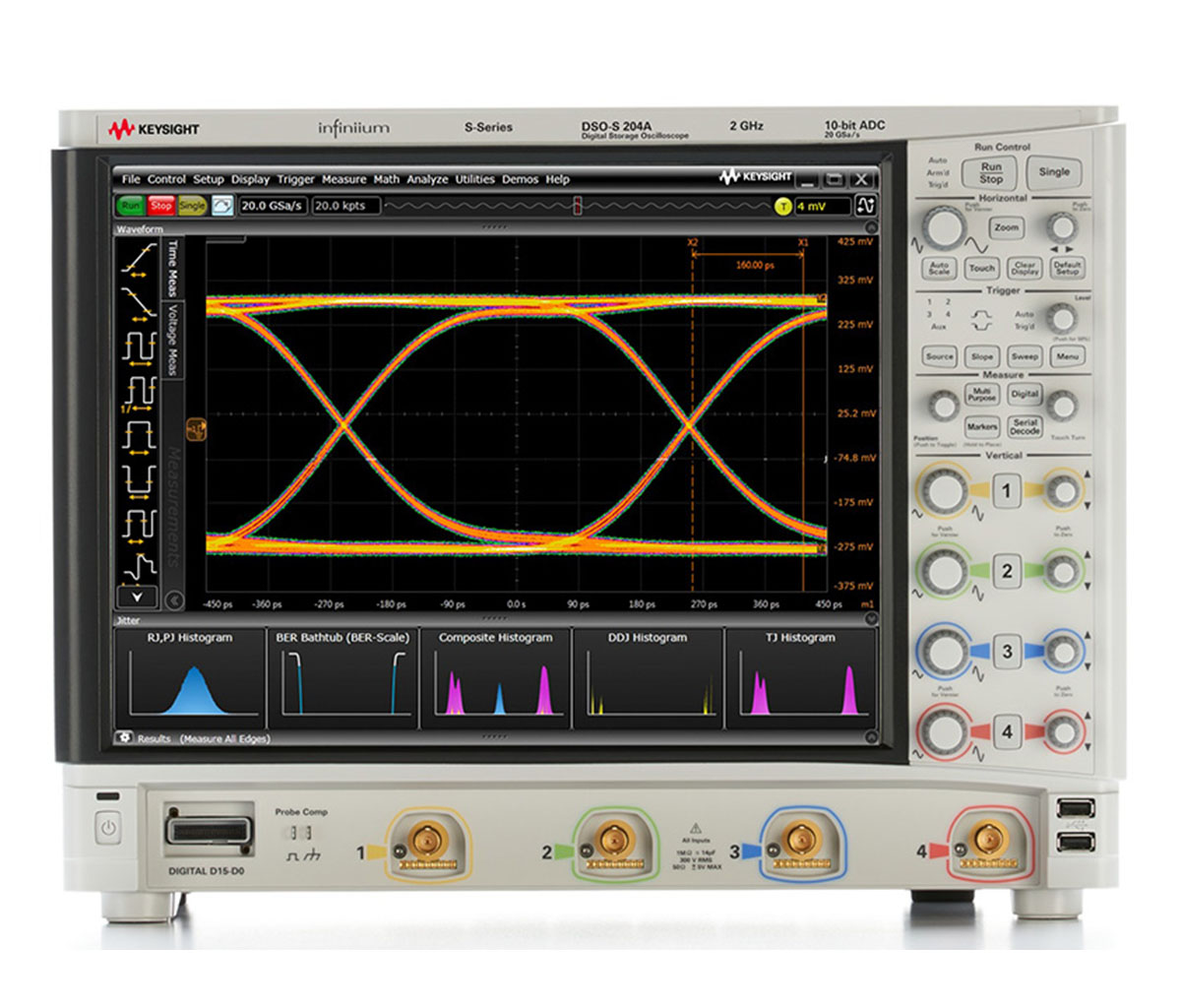Click the on-screen red Stop button
Viewport: 1181px width, 1008px height.
pos(160,206)
